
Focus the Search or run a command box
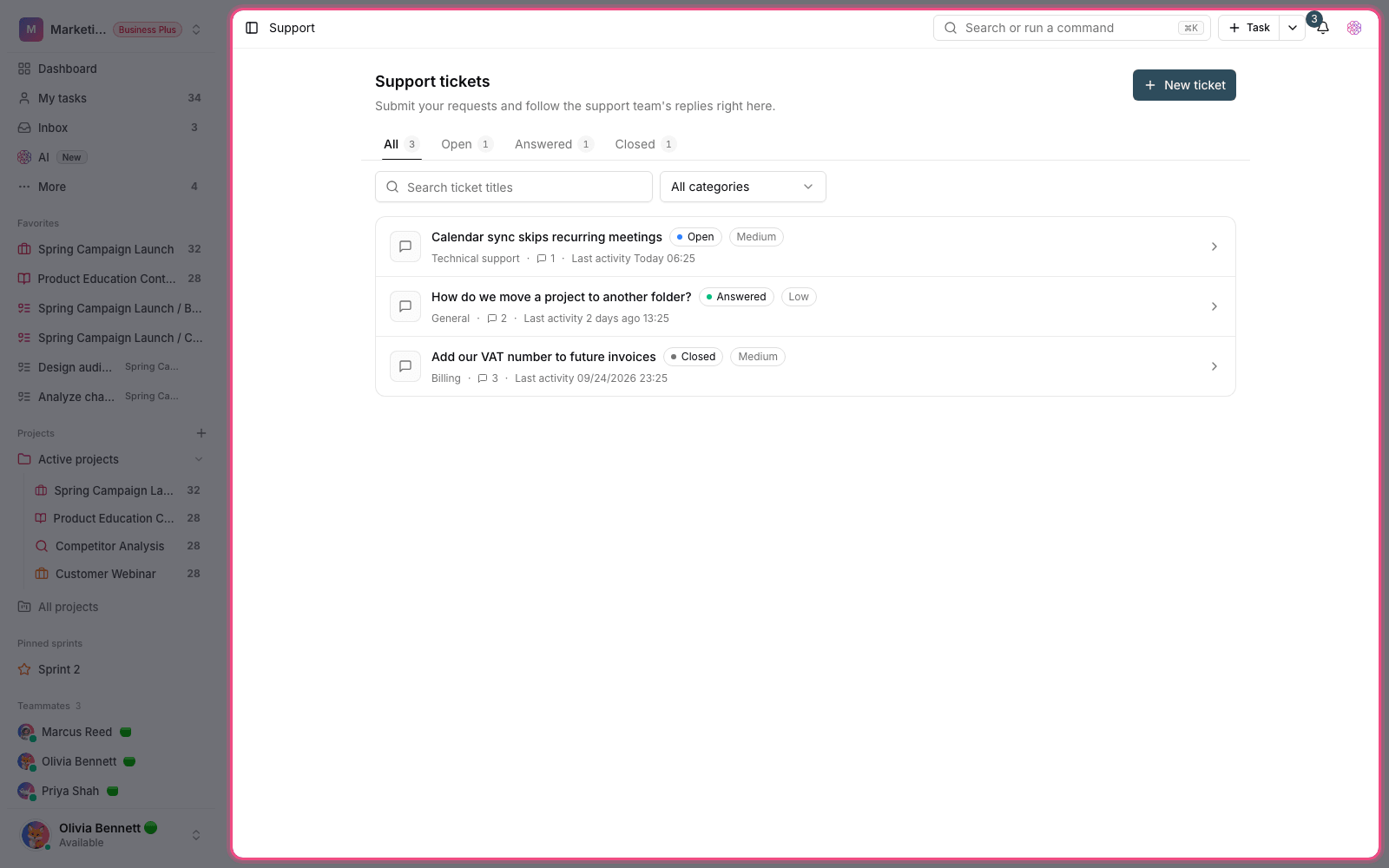click(x=1072, y=28)
